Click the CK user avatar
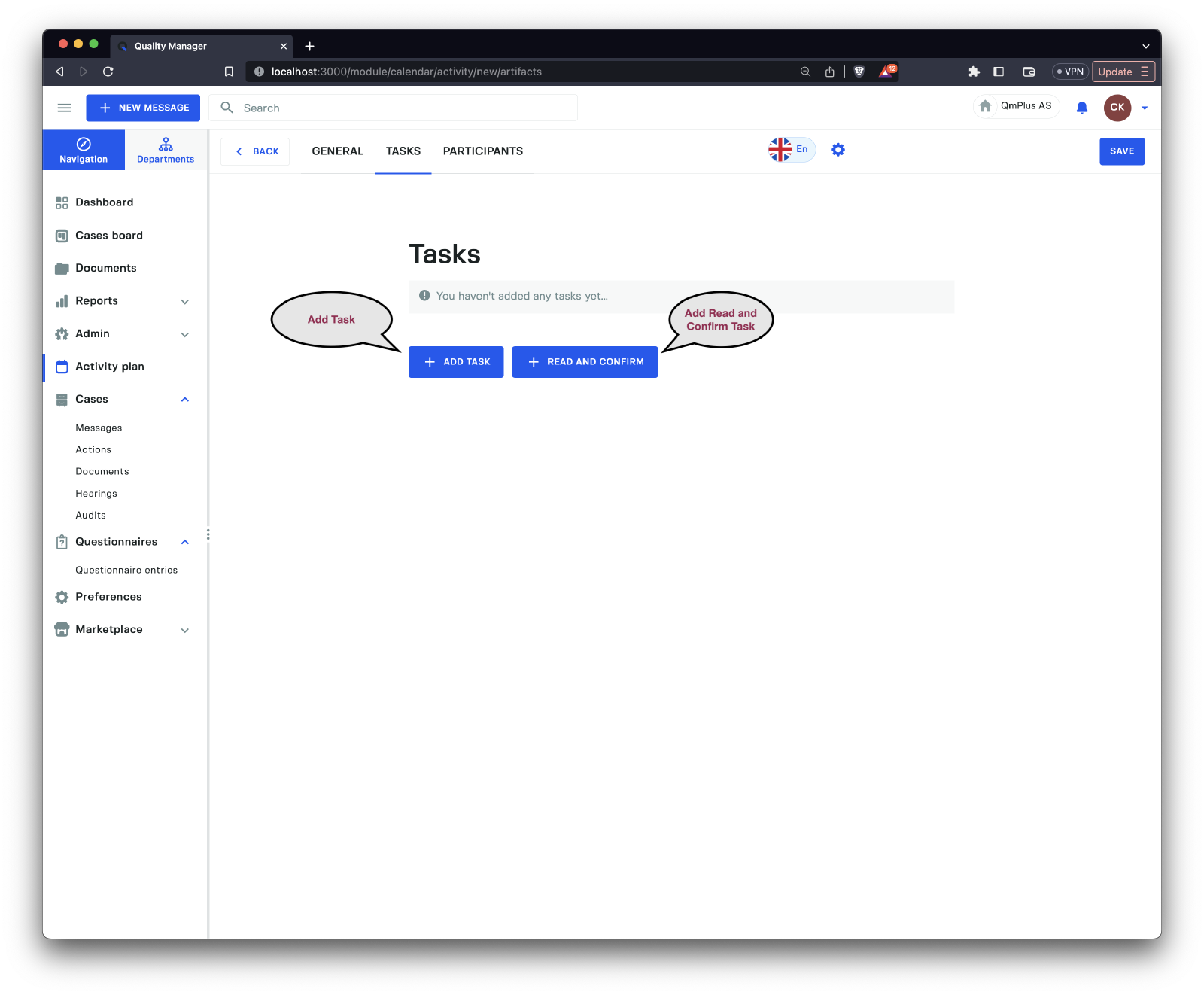The width and height of the screenshot is (1204, 995). [x=1117, y=108]
